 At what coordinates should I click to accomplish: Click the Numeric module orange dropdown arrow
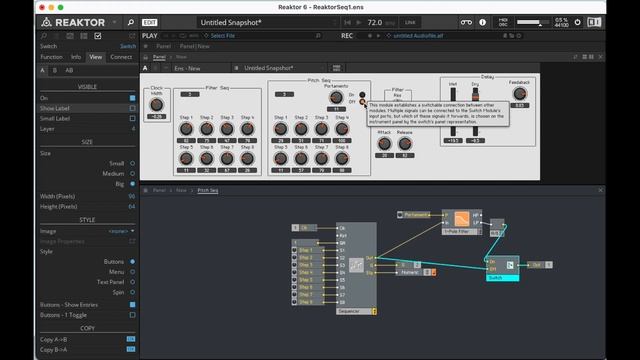tap(433, 272)
